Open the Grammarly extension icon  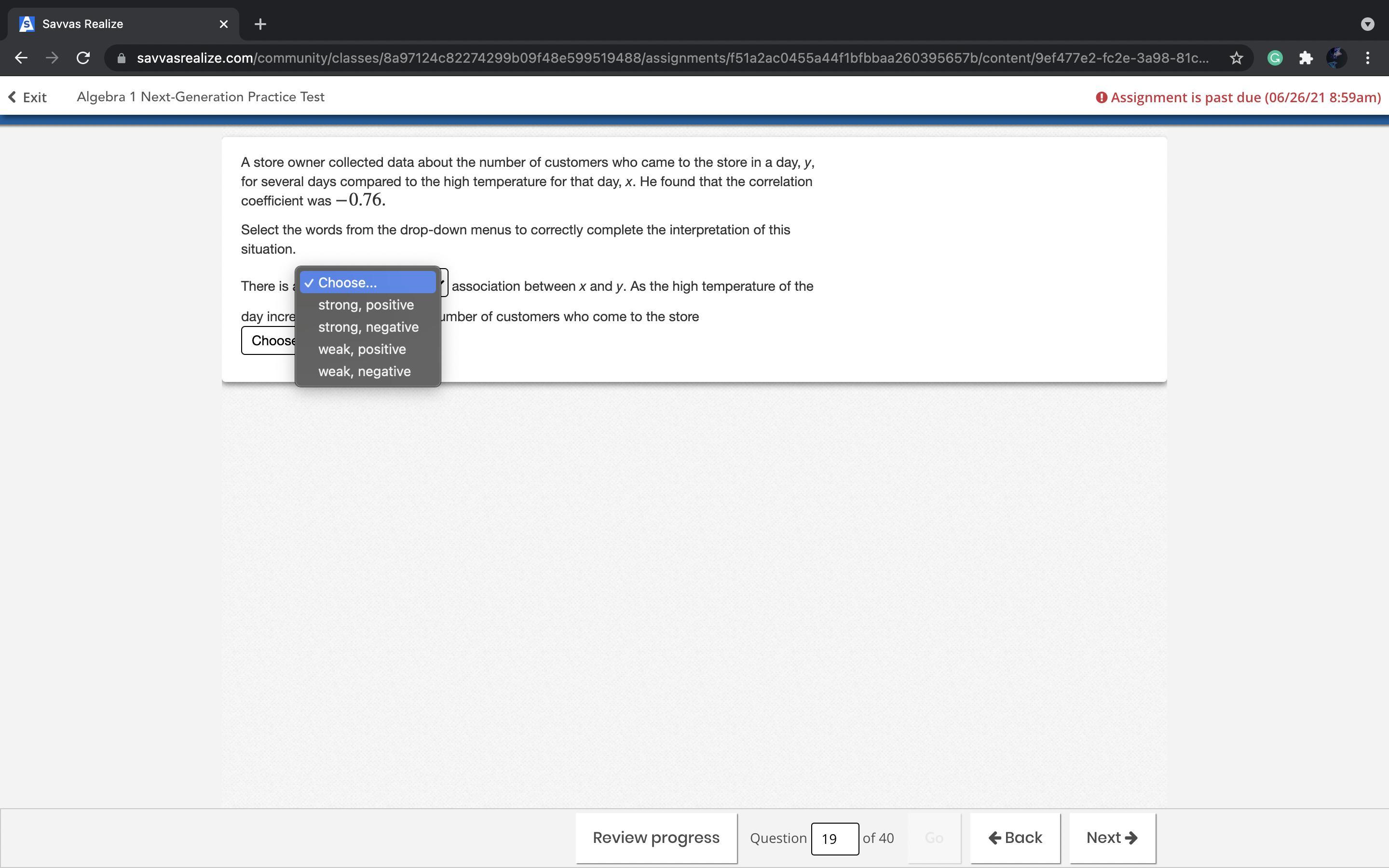pyautogui.click(x=1275, y=58)
